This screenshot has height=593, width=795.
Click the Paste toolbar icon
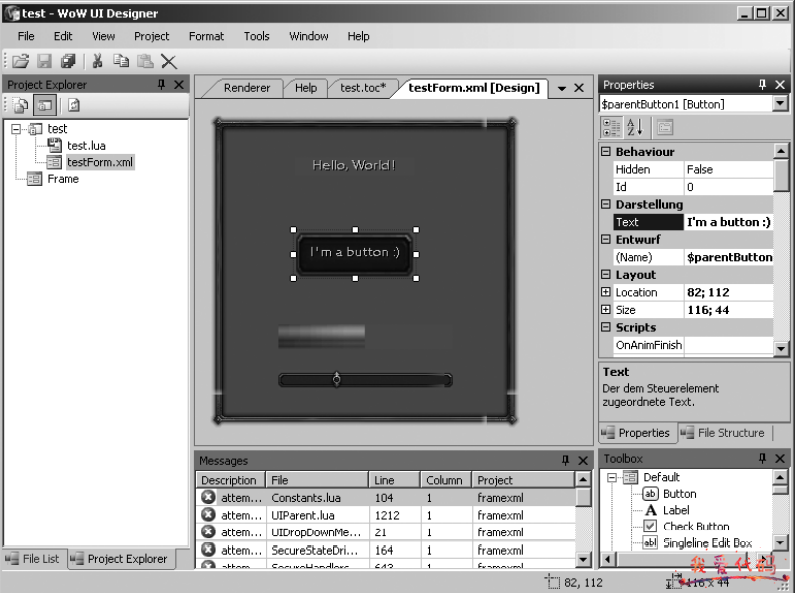[x=145, y=61]
